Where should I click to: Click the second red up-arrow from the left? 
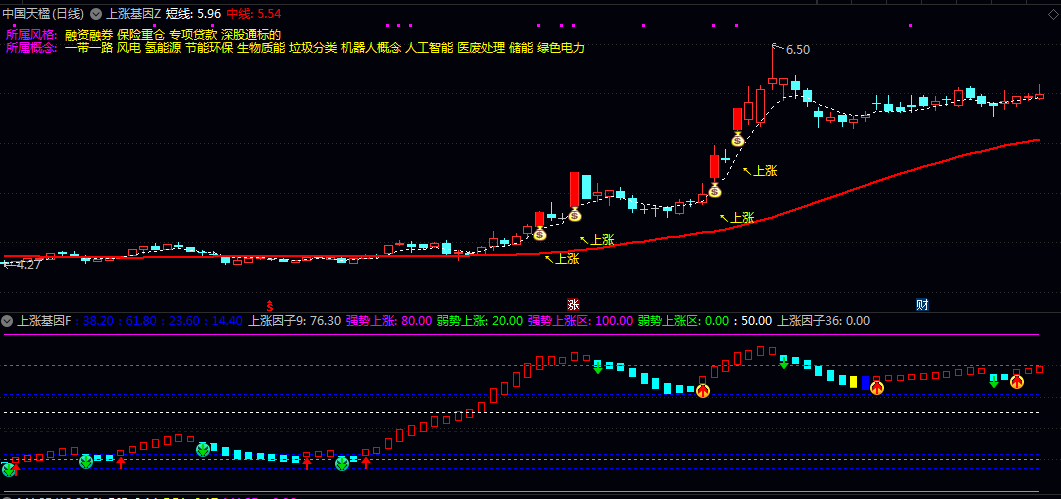[120, 462]
